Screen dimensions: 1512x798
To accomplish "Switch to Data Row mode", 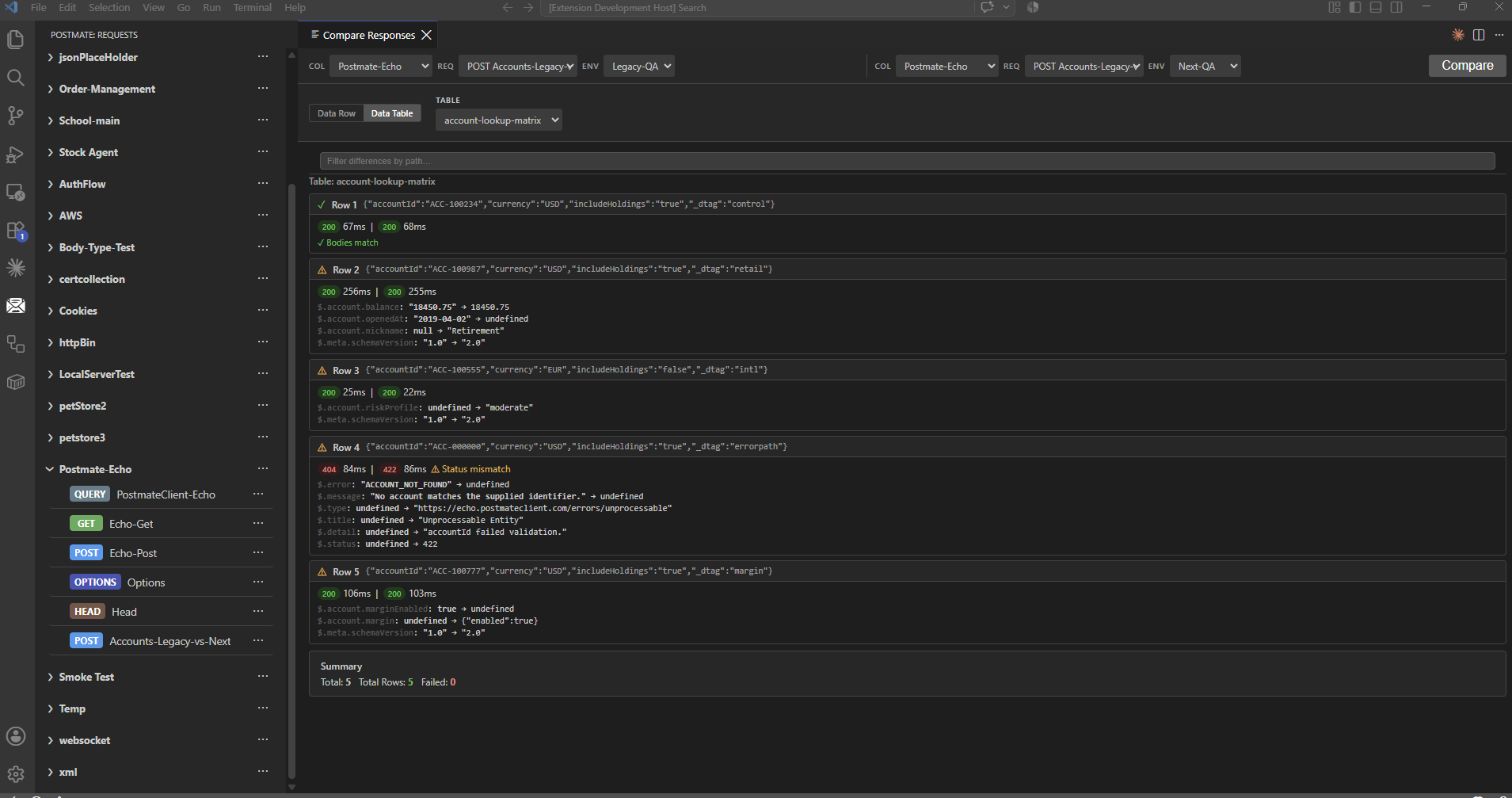I will pyautogui.click(x=337, y=113).
